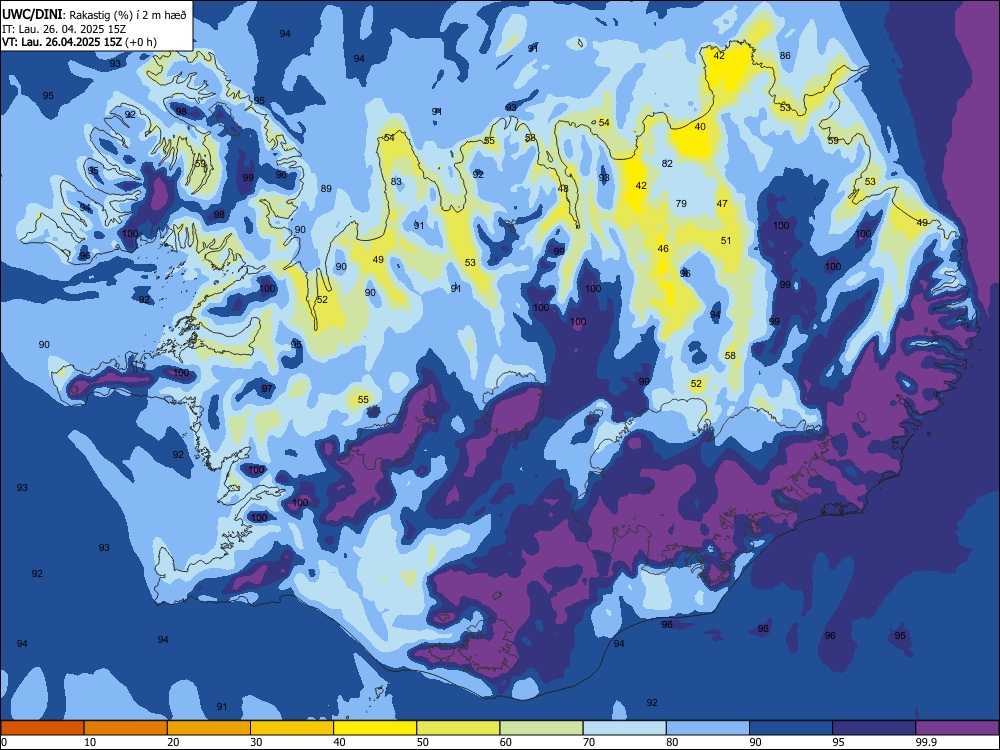Click the map value "51"
This screenshot has width=1000, height=750.
[726, 240]
